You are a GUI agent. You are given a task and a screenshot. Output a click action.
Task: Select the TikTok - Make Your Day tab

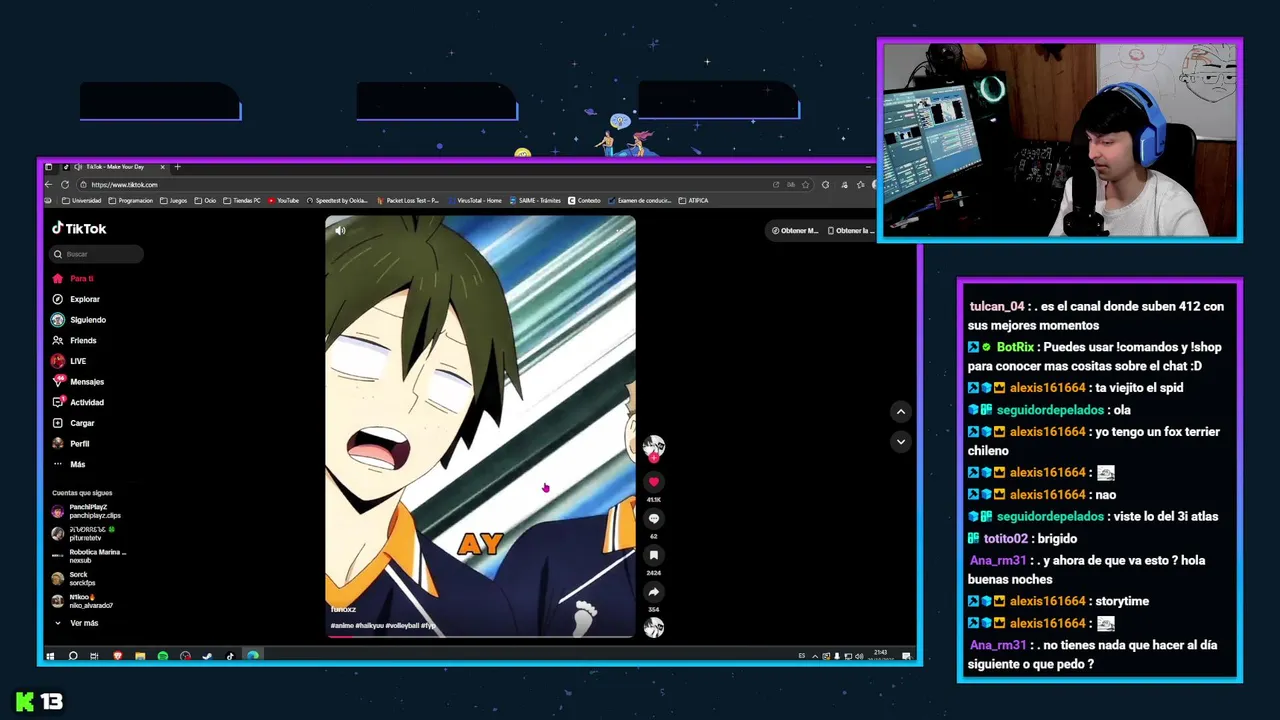coord(114,167)
